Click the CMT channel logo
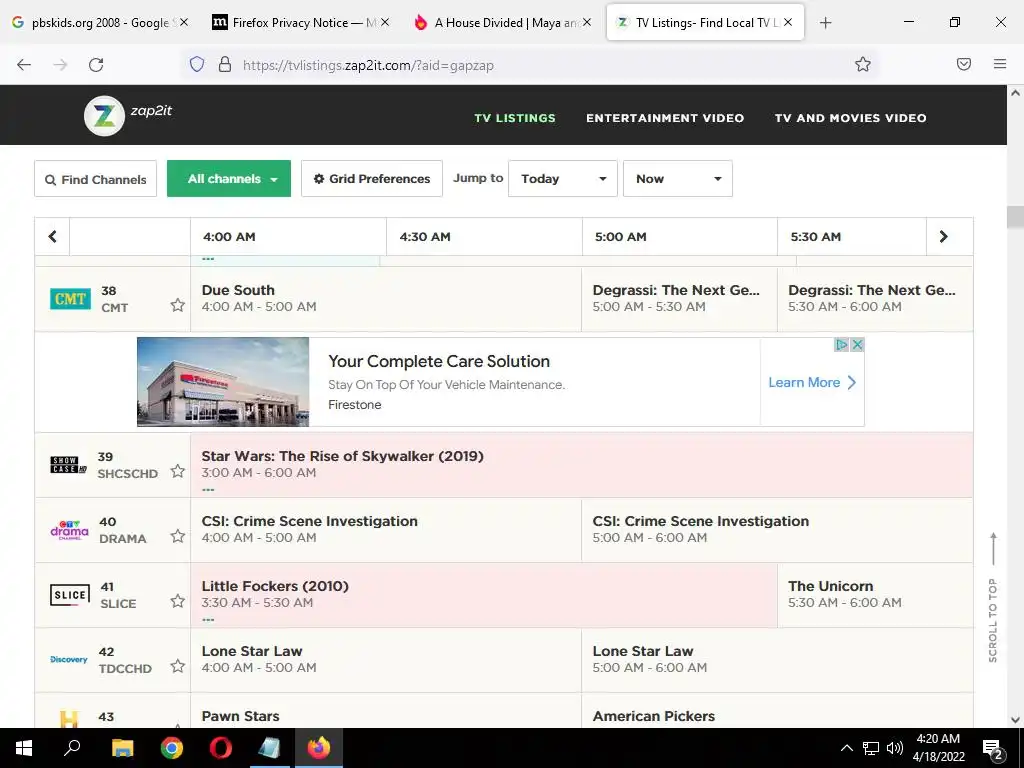Viewport: 1024px width, 768px height. click(x=70, y=299)
